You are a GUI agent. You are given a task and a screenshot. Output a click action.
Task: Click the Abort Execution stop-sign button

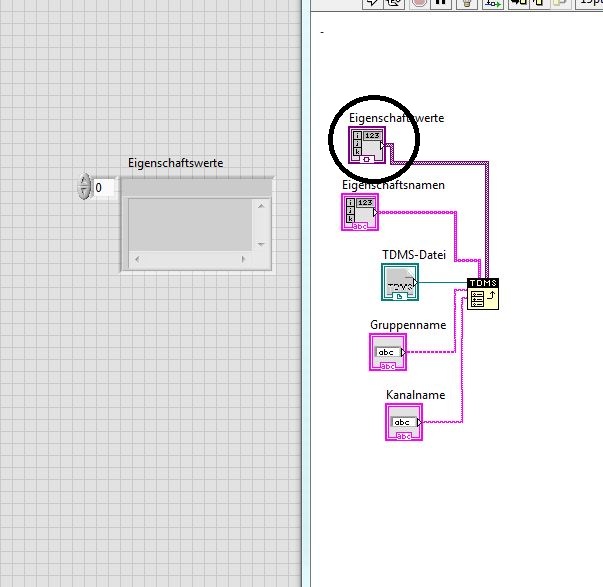tap(419, 3)
